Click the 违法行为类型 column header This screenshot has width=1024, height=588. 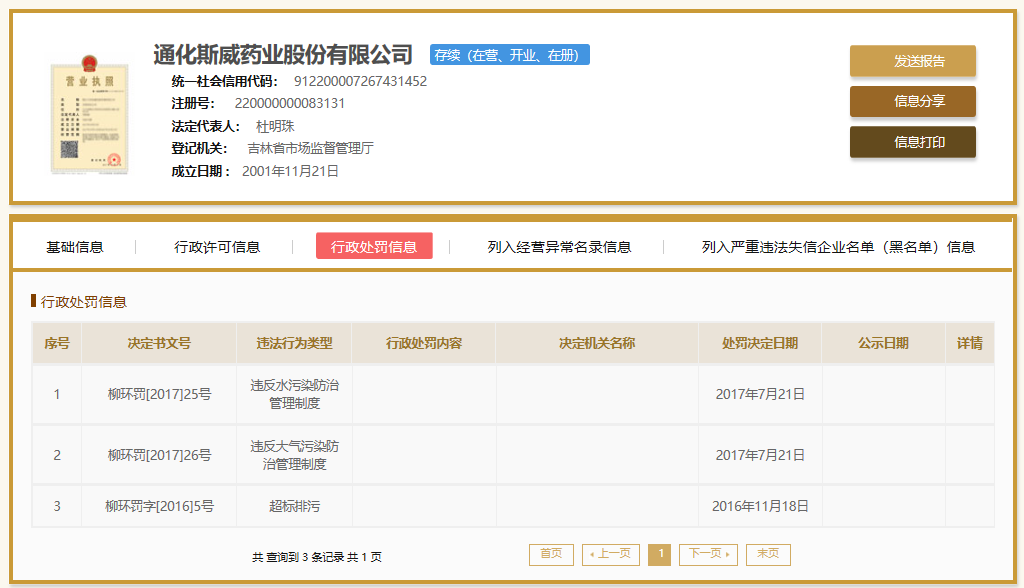tap(295, 343)
